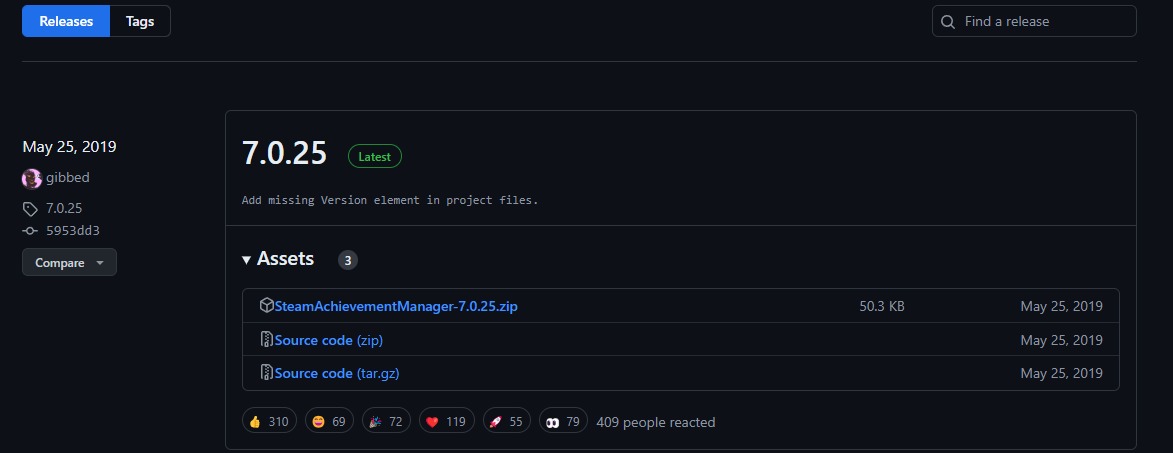
Task: Click the tag icon beside 7.0.25
Action: tap(30, 209)
